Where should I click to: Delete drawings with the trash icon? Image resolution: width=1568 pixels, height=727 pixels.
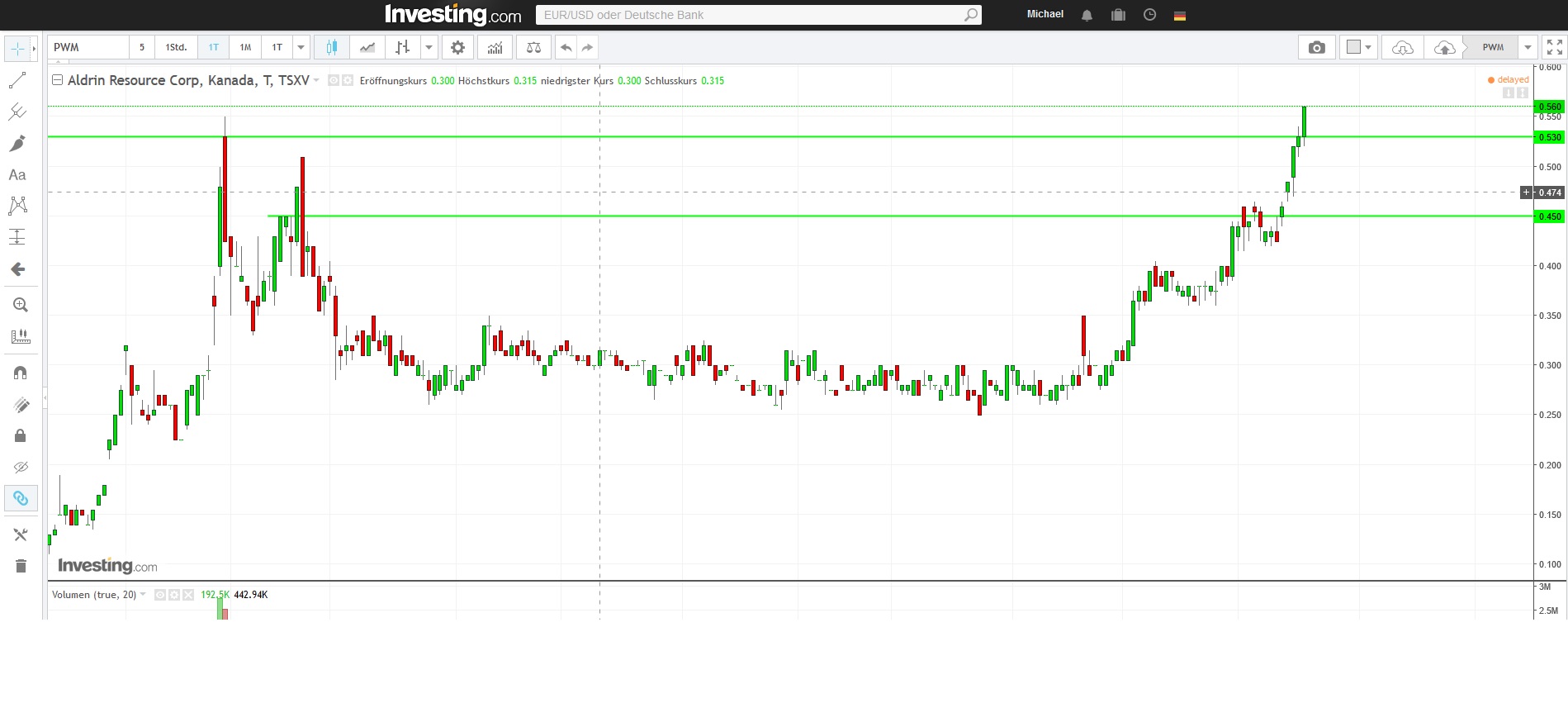coord(21,566)
